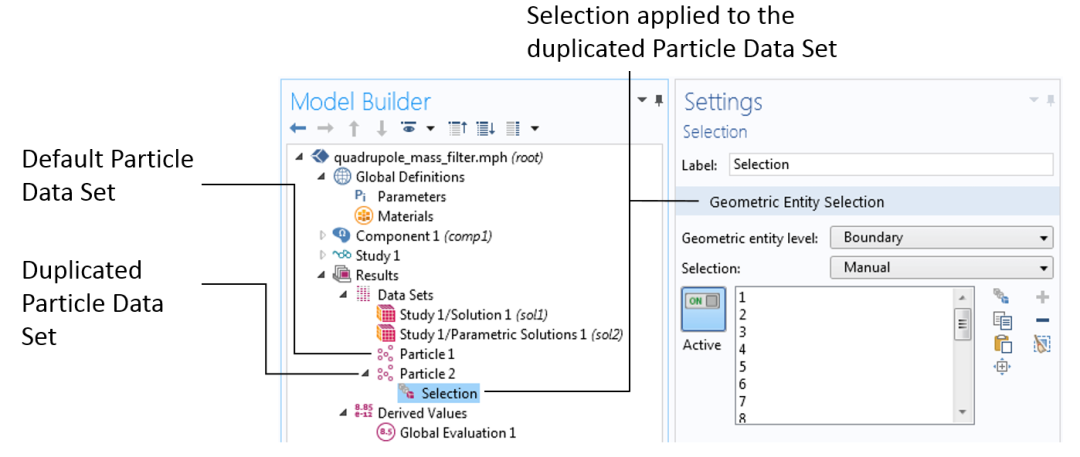Open the Settings window menu arrow

tap(1034, 101)
